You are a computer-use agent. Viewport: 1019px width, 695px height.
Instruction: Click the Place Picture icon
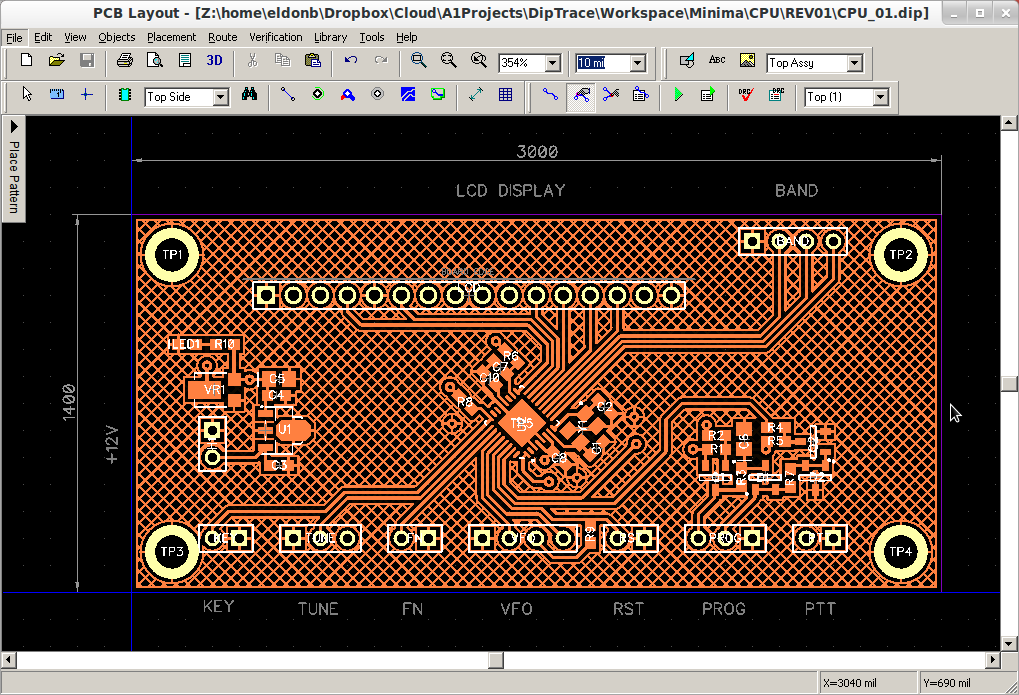747,60
